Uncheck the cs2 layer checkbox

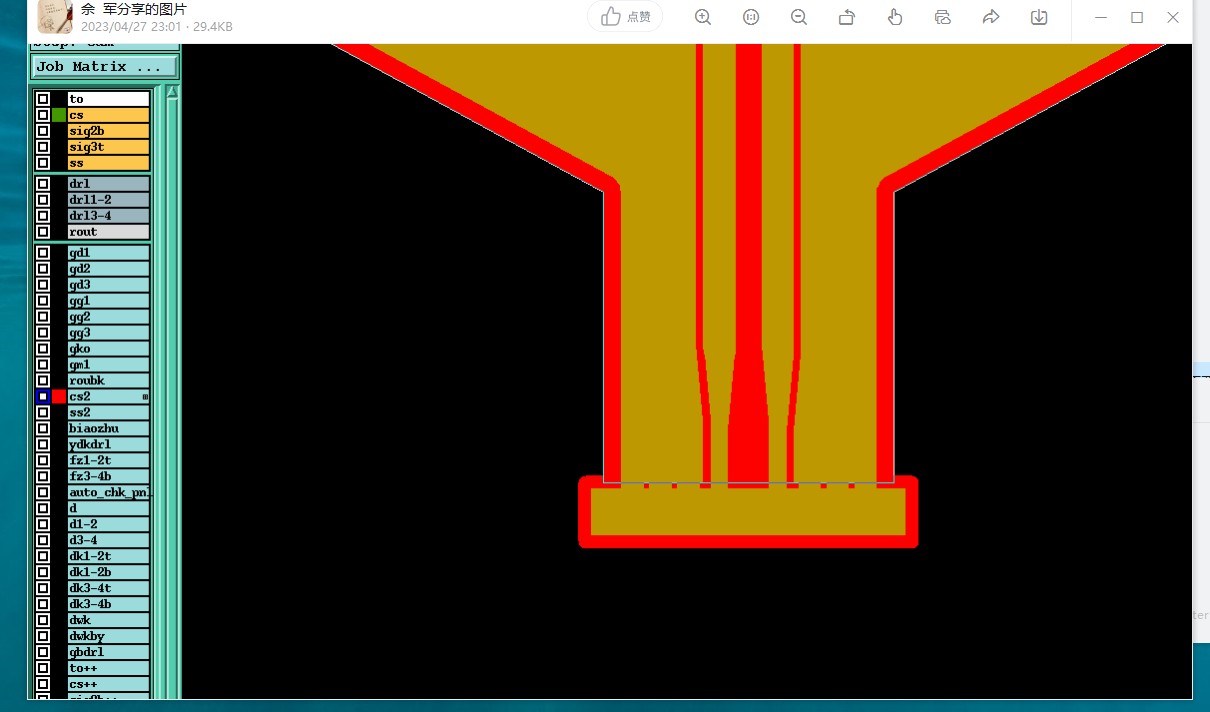click(43, 397)
